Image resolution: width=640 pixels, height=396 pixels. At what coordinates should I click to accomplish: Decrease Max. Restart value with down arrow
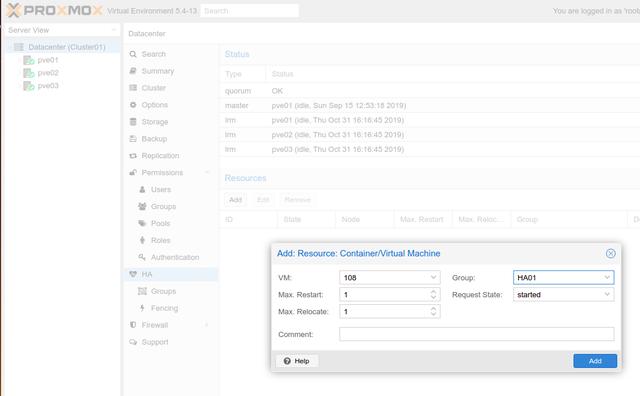pyautogui.click(x=433, y=297)
